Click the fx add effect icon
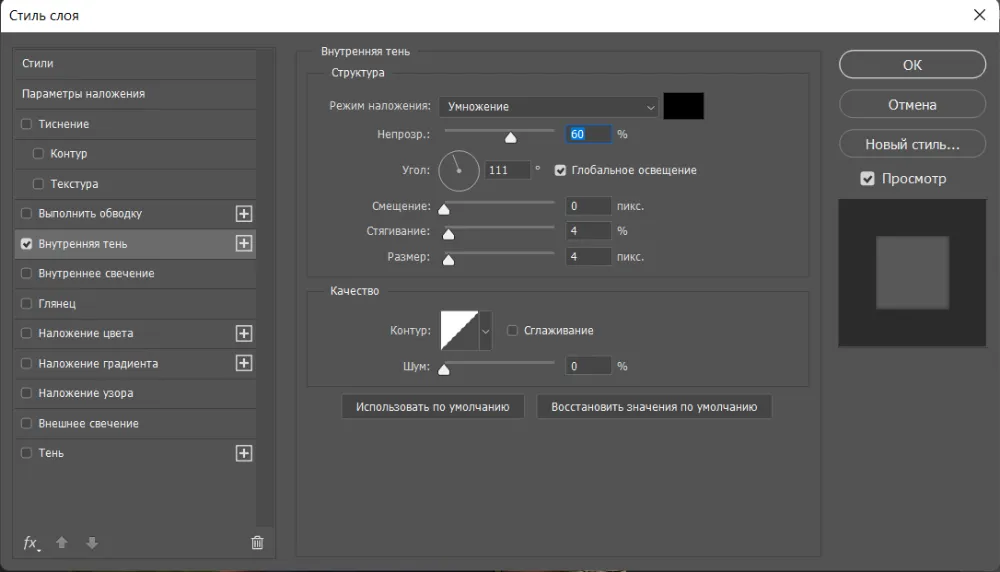The width and height of the screenshot is (1000, 572). (x=31, y=543)
